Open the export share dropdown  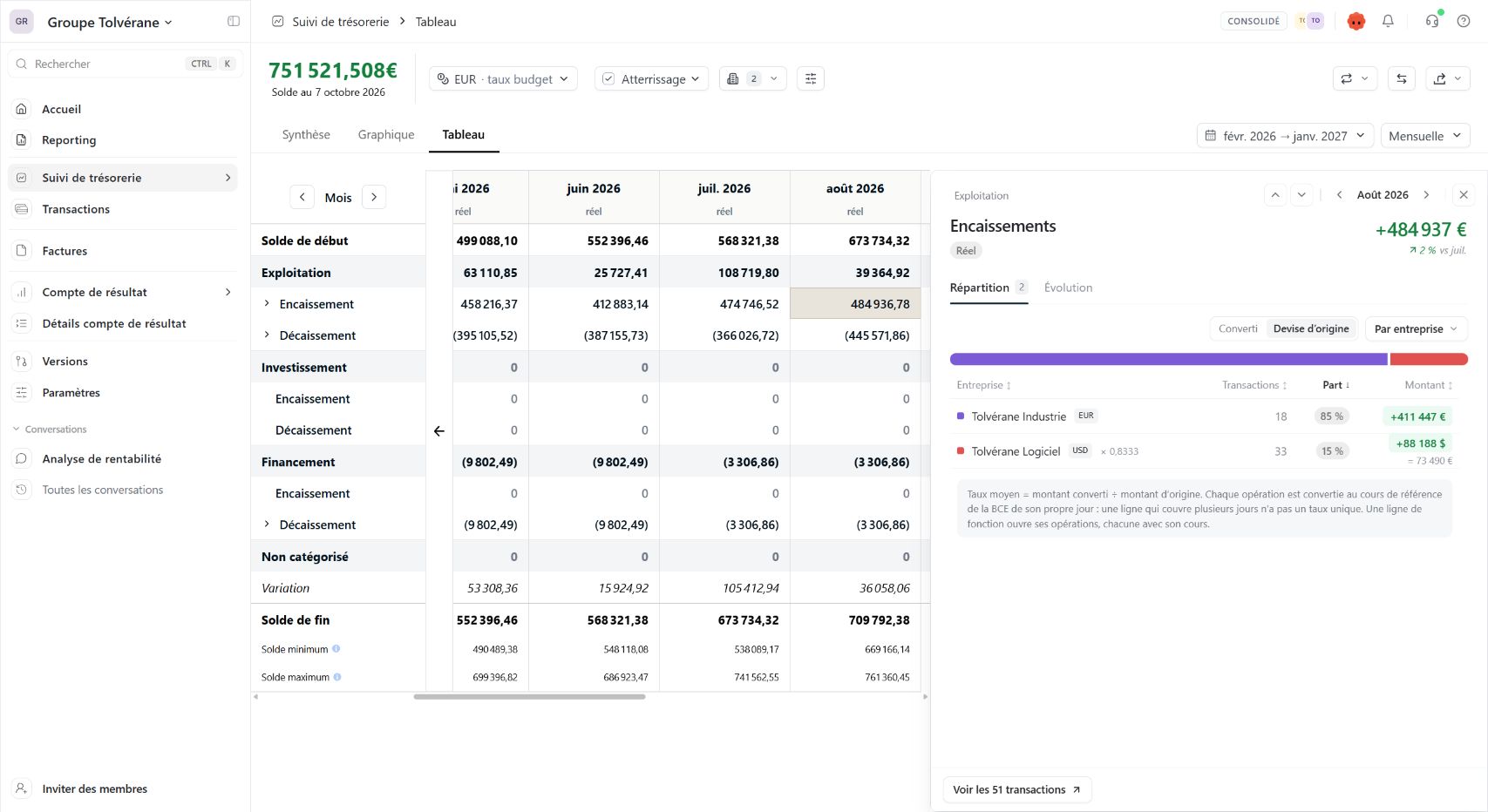coord(1448,78)
